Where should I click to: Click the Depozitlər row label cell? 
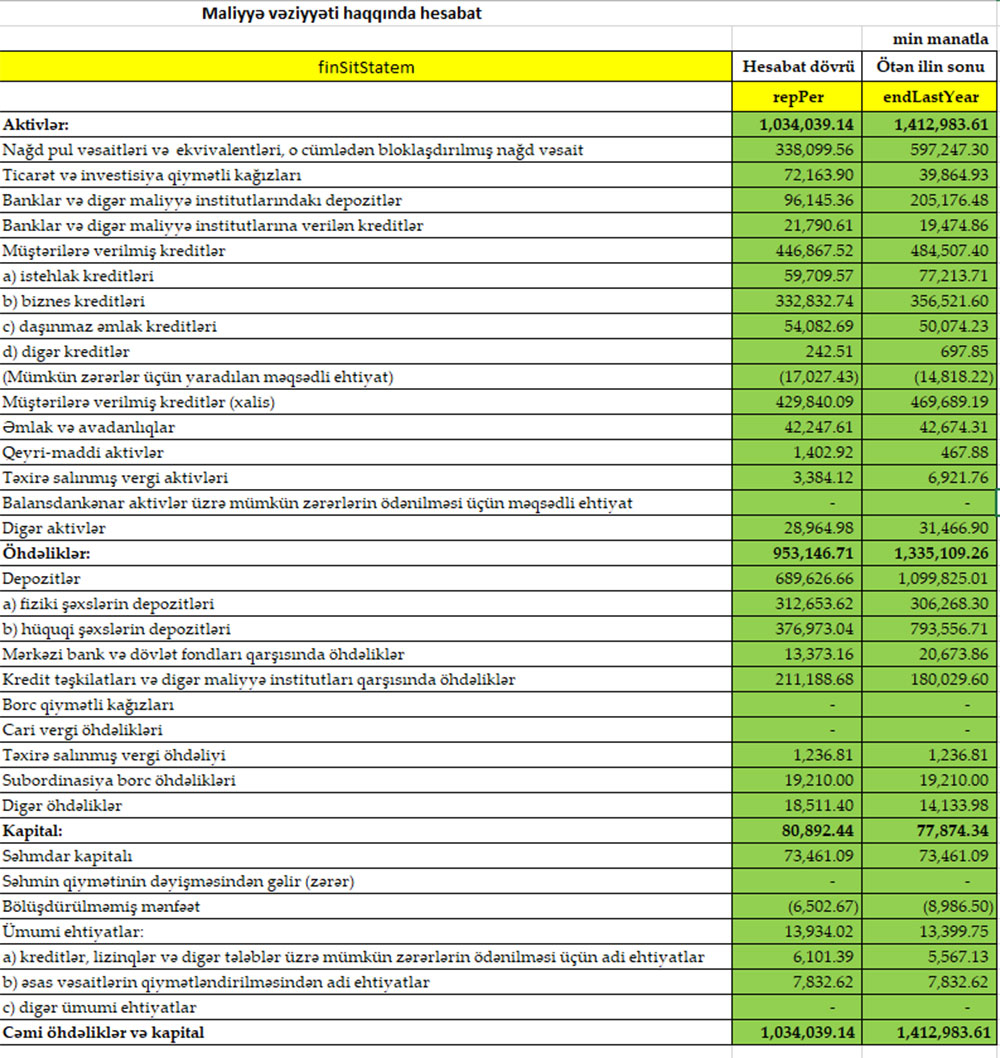[365, 579]
